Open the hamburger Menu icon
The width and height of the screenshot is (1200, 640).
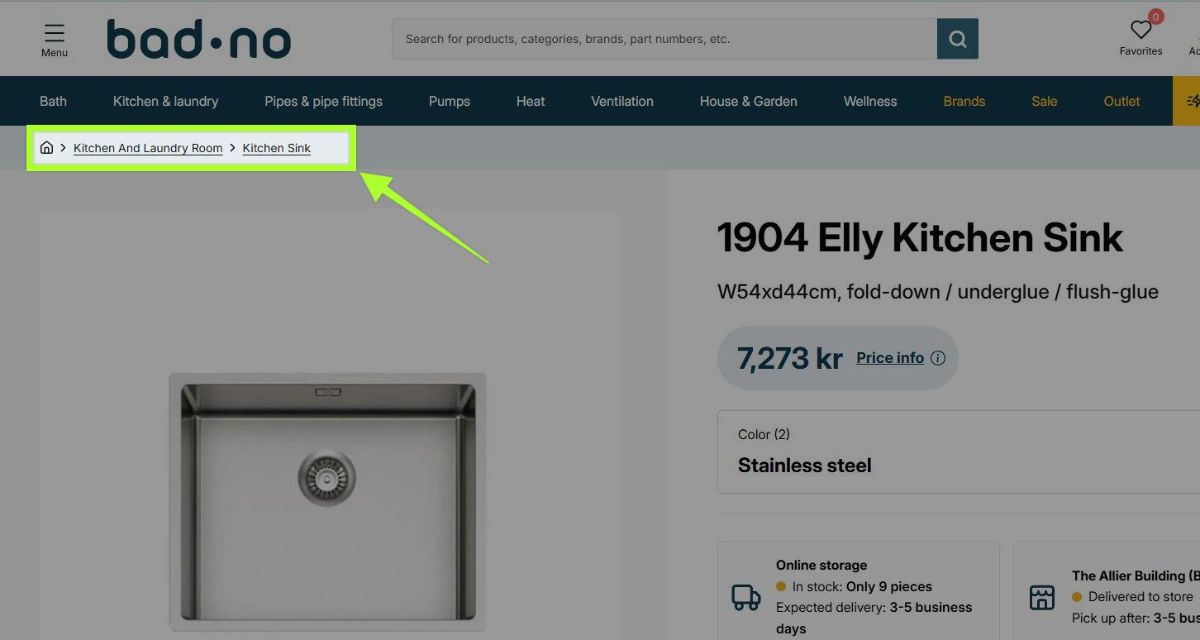coord(54,34)
